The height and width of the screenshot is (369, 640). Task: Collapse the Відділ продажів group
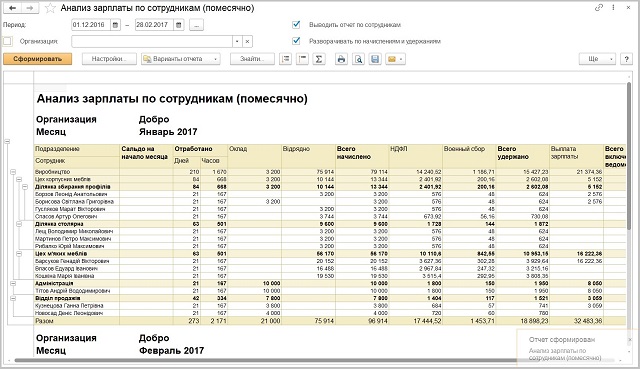point(13,298)
